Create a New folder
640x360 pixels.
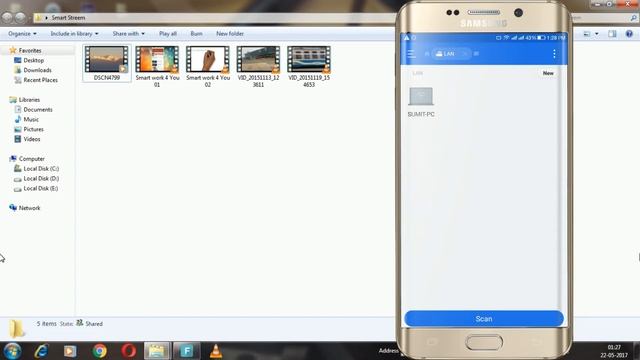pos(230,33)
